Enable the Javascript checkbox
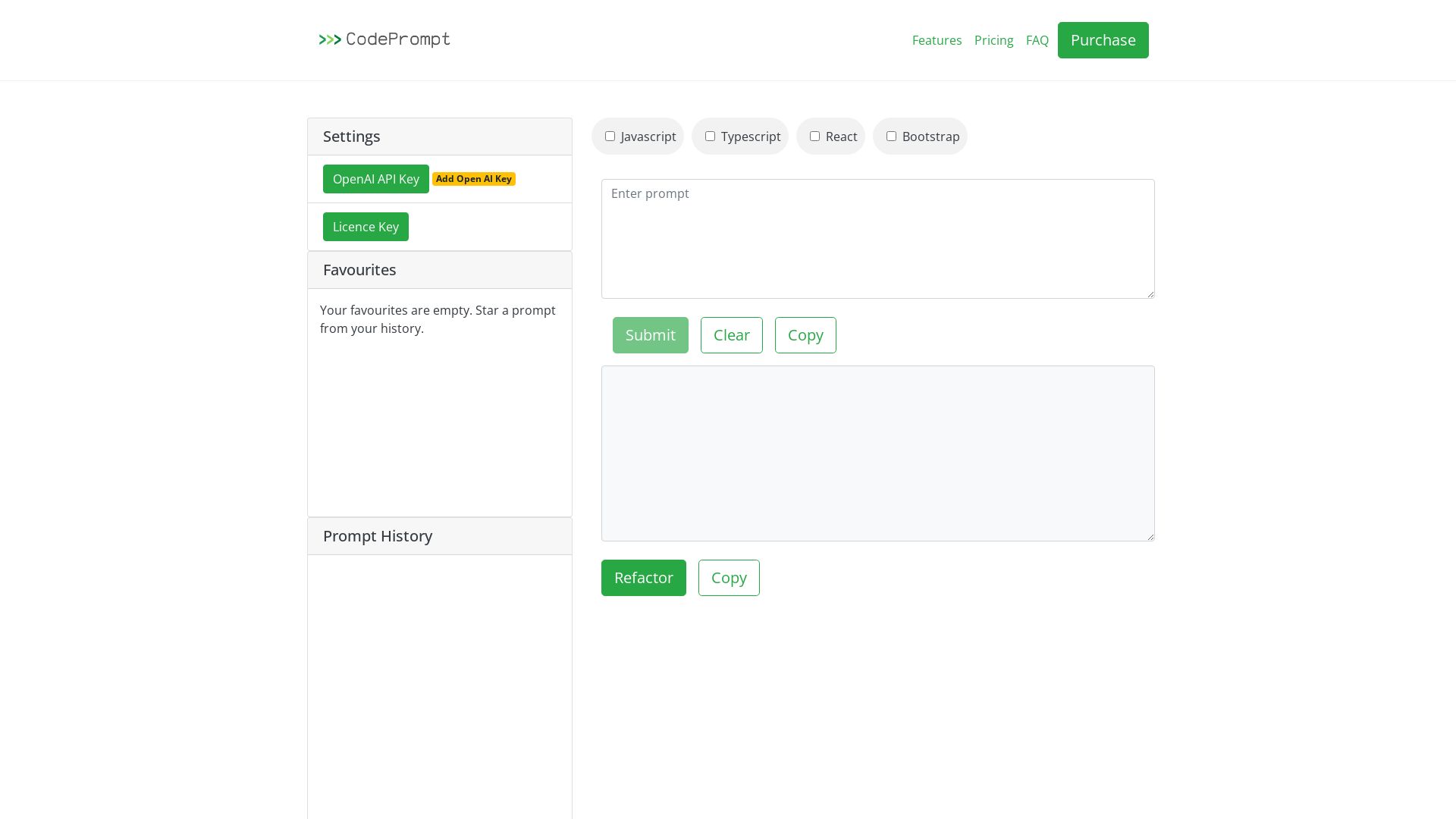Viewport: 1456px width, 819px height. tap(610, 136)
